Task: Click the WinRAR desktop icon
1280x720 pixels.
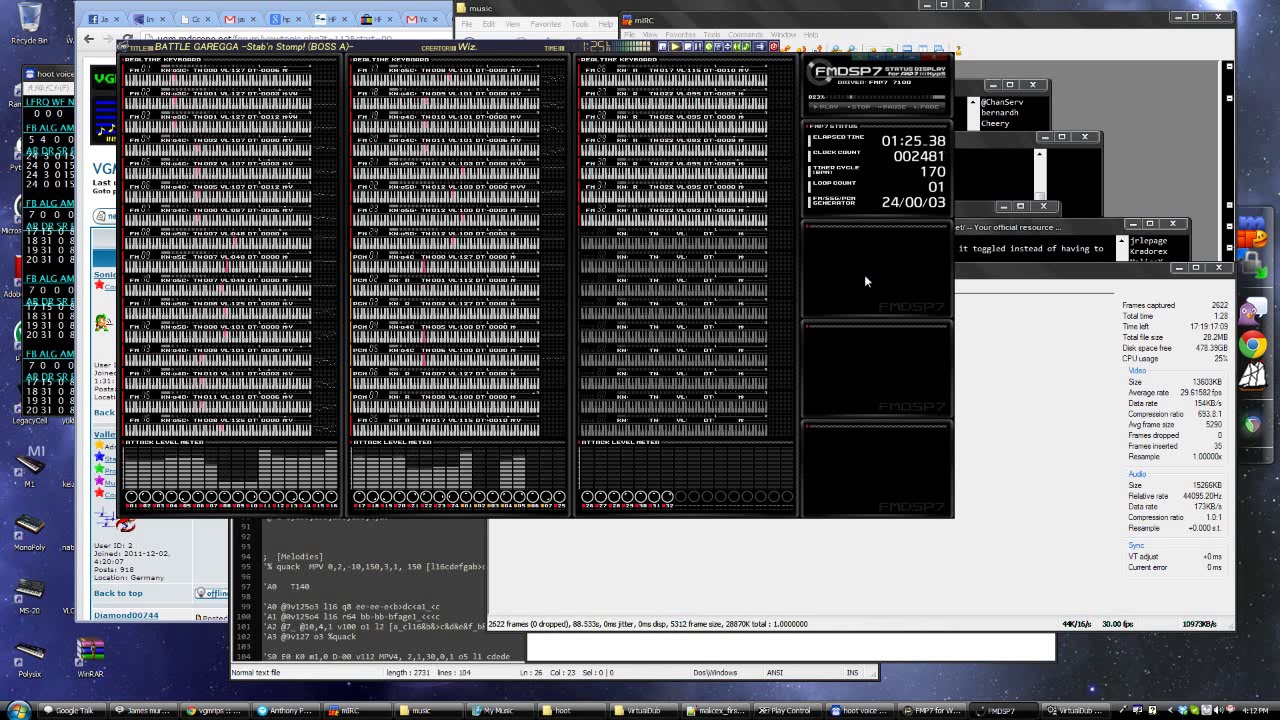Action: pos(90,657)
